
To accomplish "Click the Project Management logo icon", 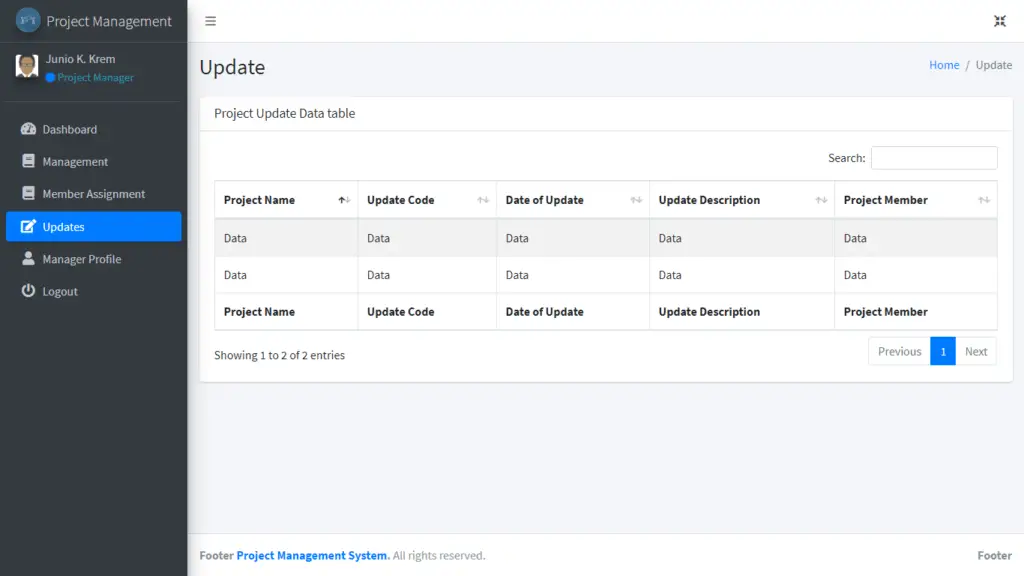I will [x=28, y=21].
